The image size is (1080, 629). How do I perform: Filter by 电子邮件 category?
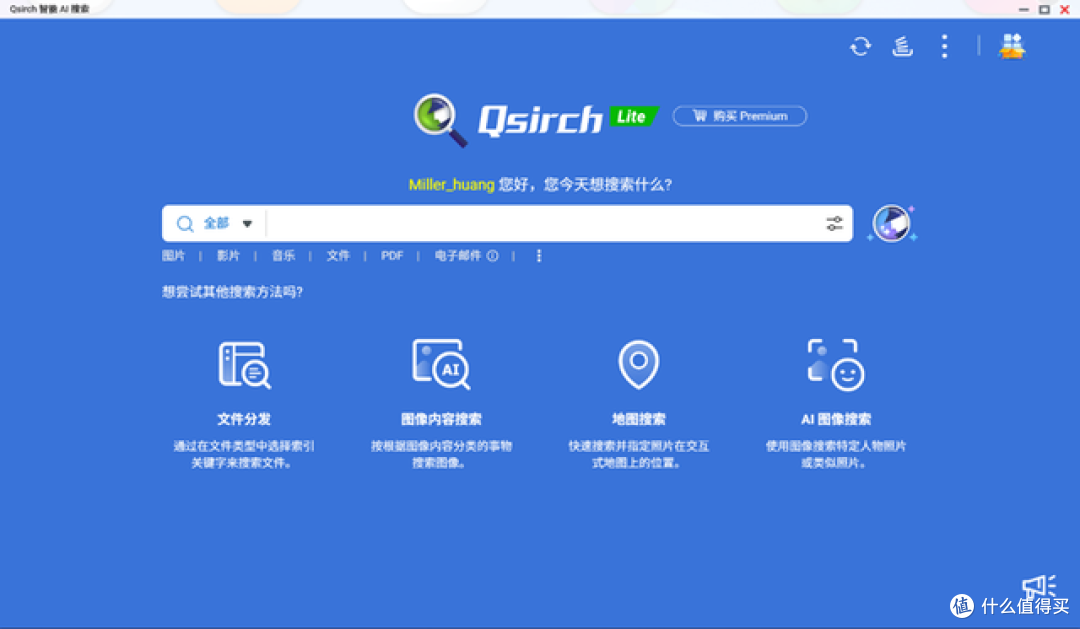458,256
